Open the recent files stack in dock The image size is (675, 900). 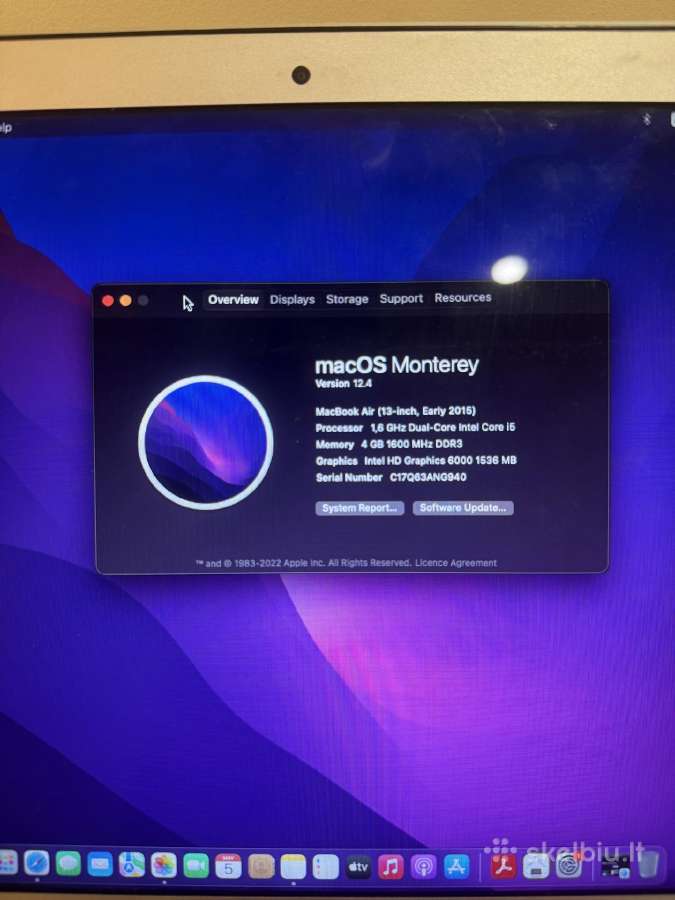(615, 864)
